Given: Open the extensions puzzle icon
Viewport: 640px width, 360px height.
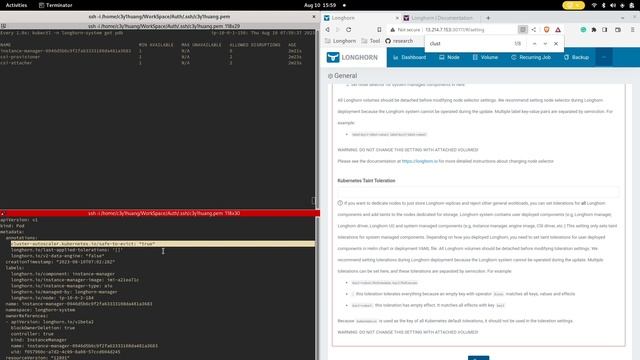Looking at the screenshot, I should [x=594, y=30].
